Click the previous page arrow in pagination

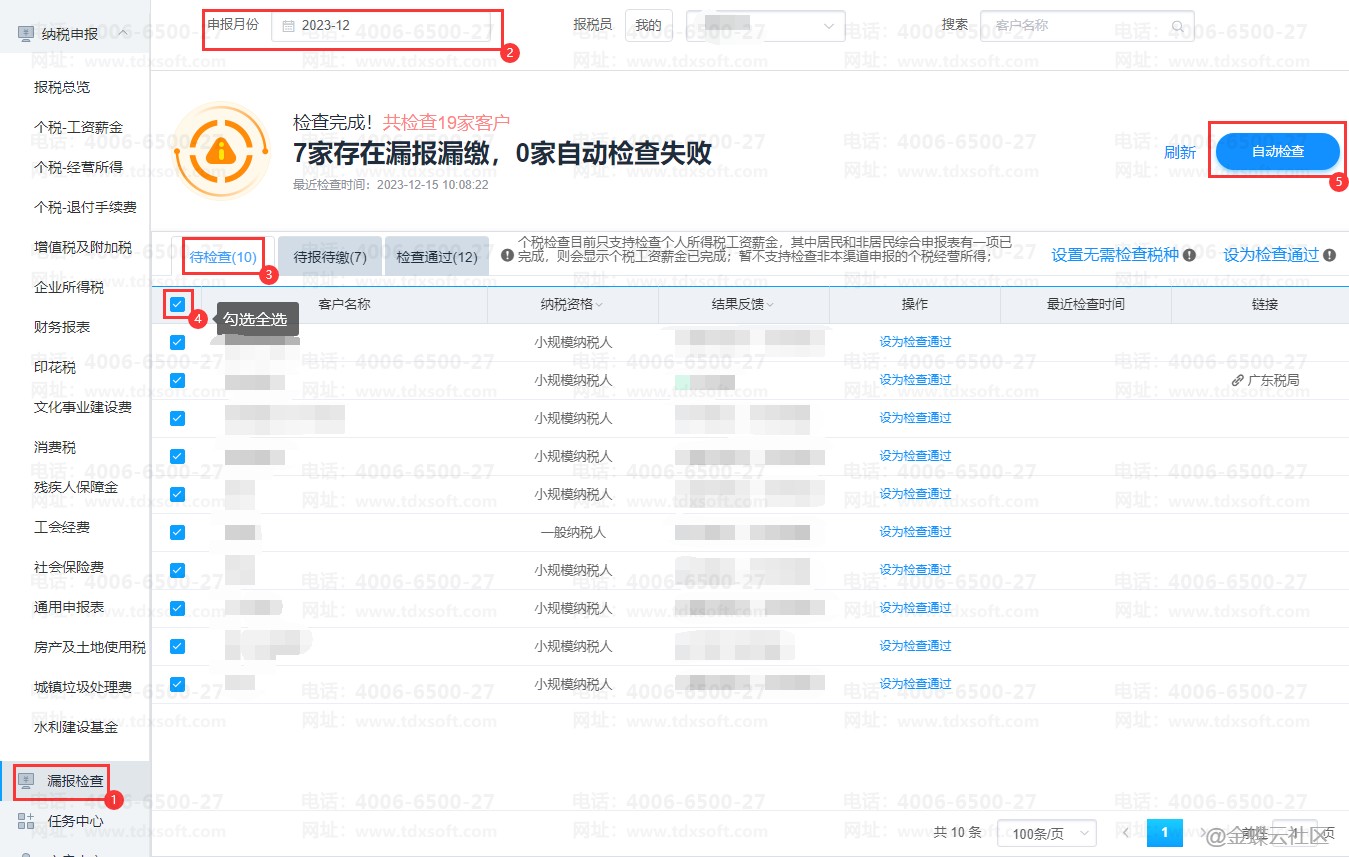click(x=1126, y=832)
